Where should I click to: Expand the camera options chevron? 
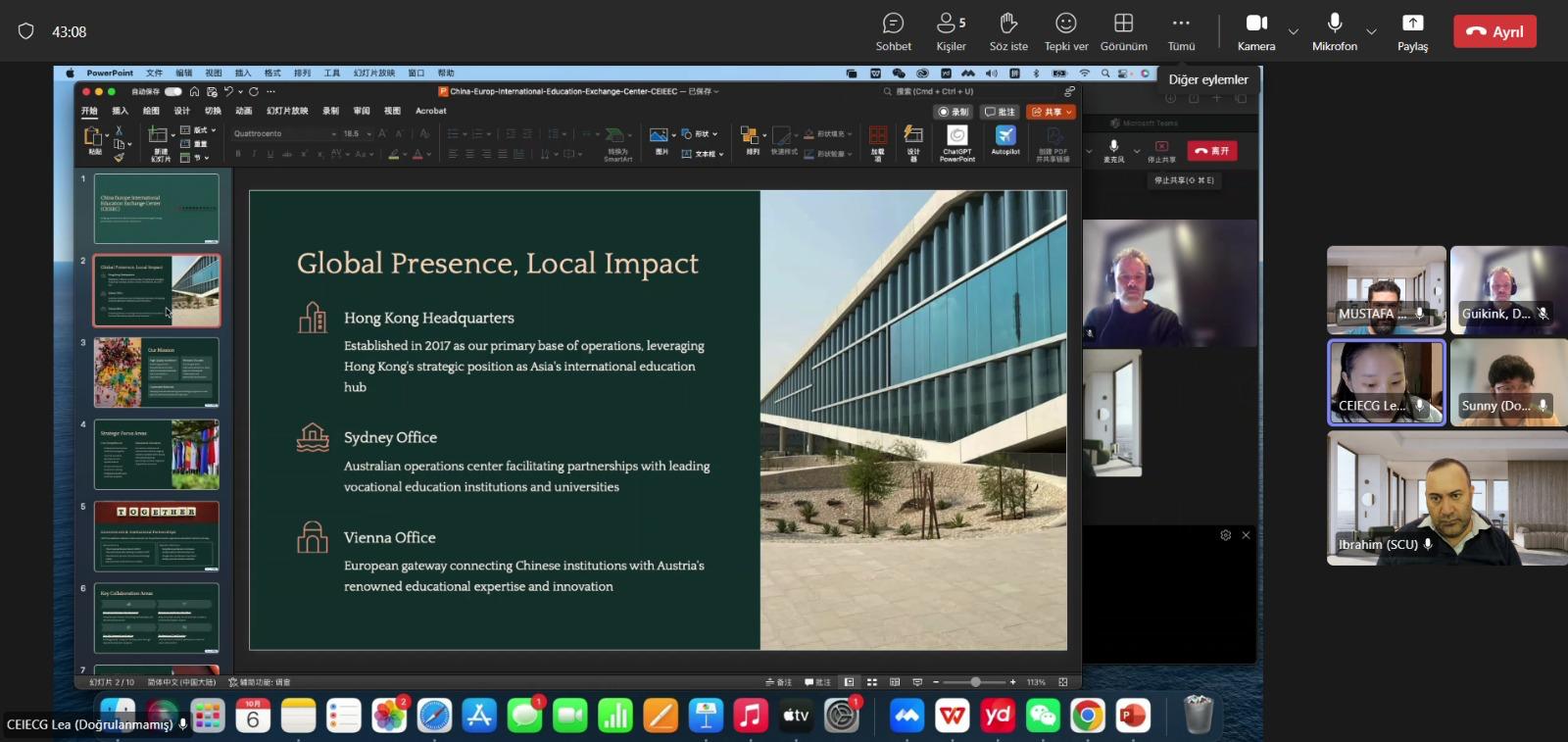(1294, 31)
